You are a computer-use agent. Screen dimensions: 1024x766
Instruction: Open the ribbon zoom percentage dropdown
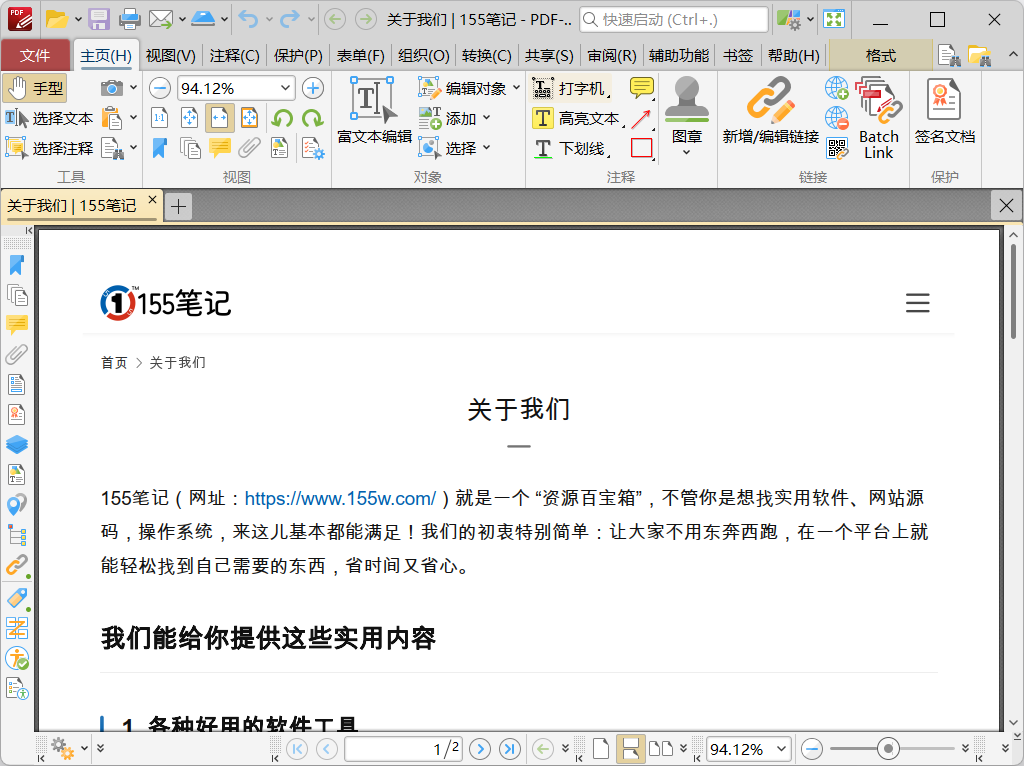(285, 88)
